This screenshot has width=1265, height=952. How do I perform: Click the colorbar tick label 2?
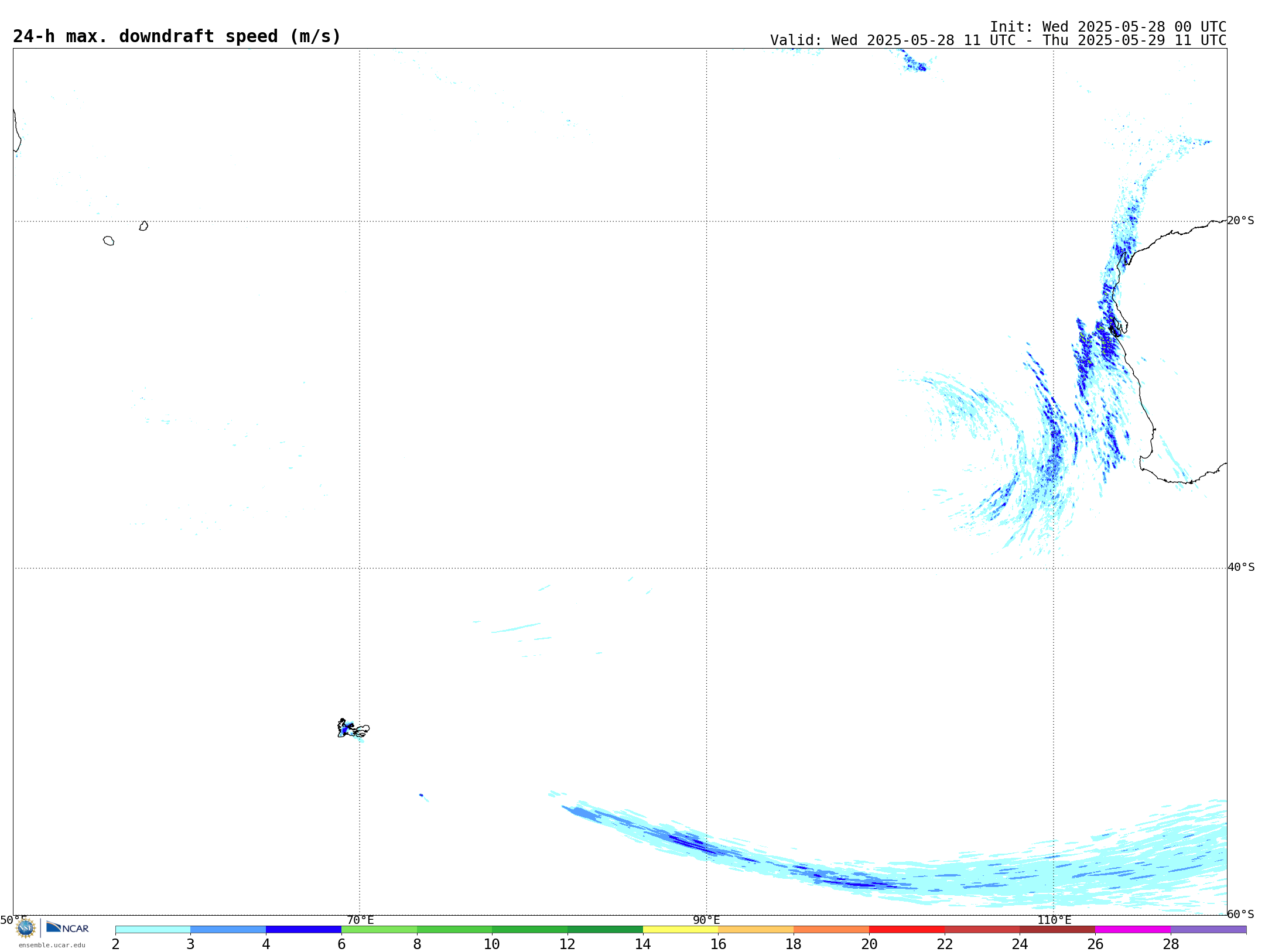[x=115, y=944]
